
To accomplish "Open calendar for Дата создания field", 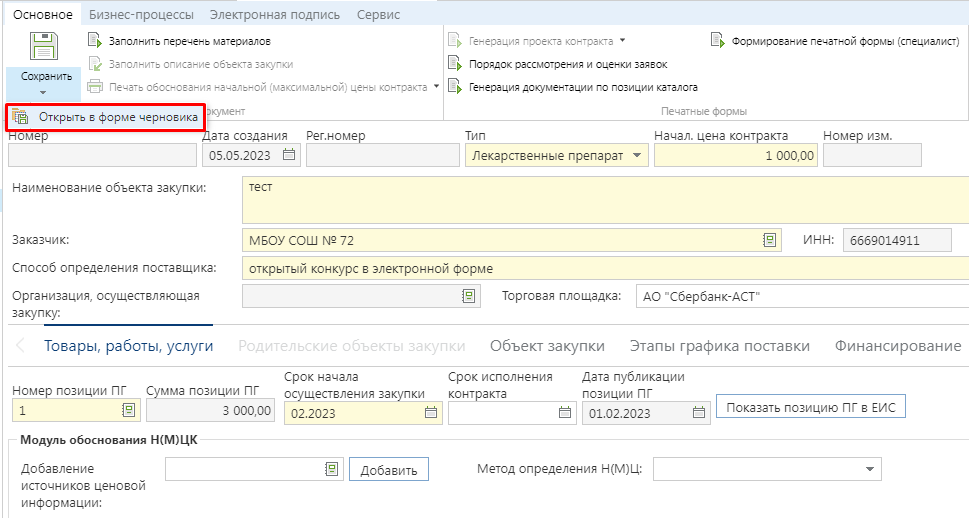I will (289, 155).
